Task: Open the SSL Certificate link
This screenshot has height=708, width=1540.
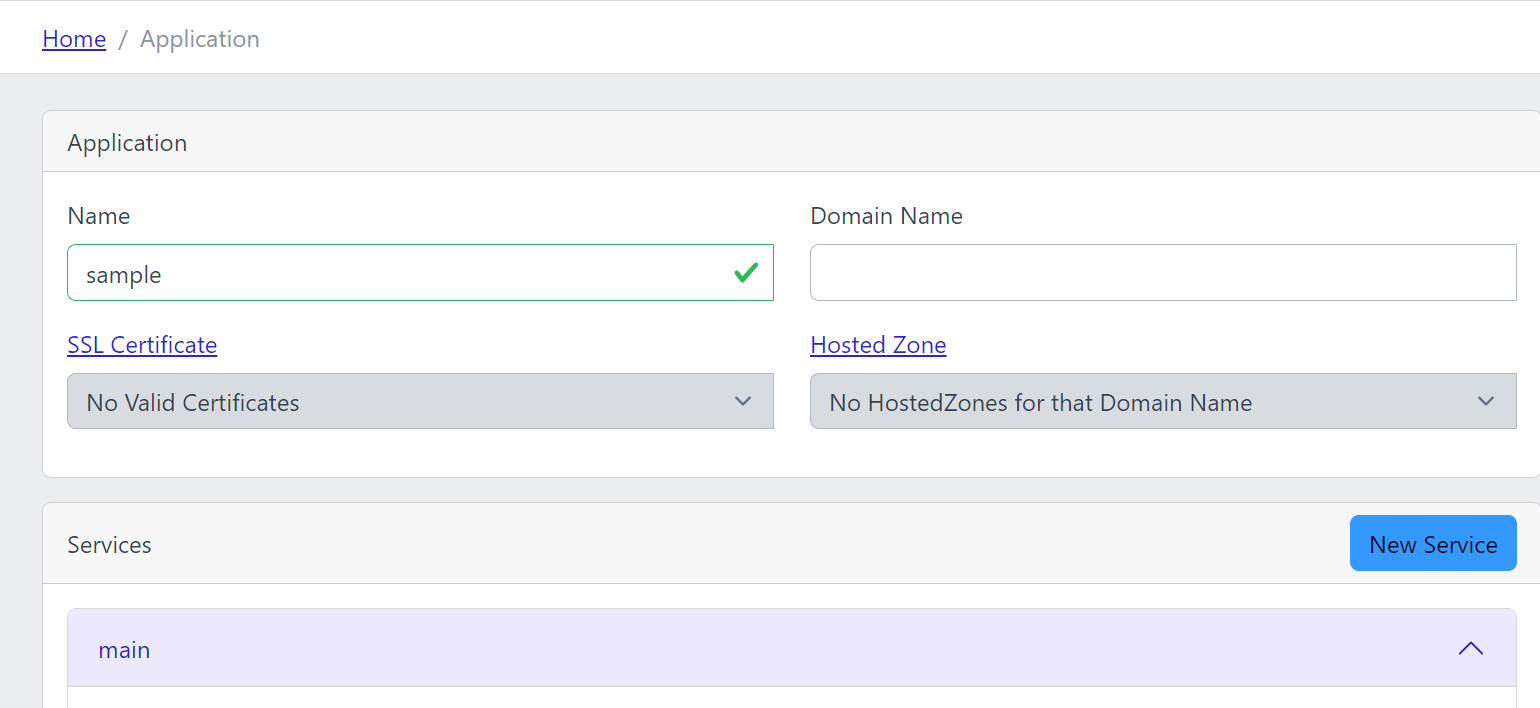Action: pyautogui.click(x=141, y=344)
